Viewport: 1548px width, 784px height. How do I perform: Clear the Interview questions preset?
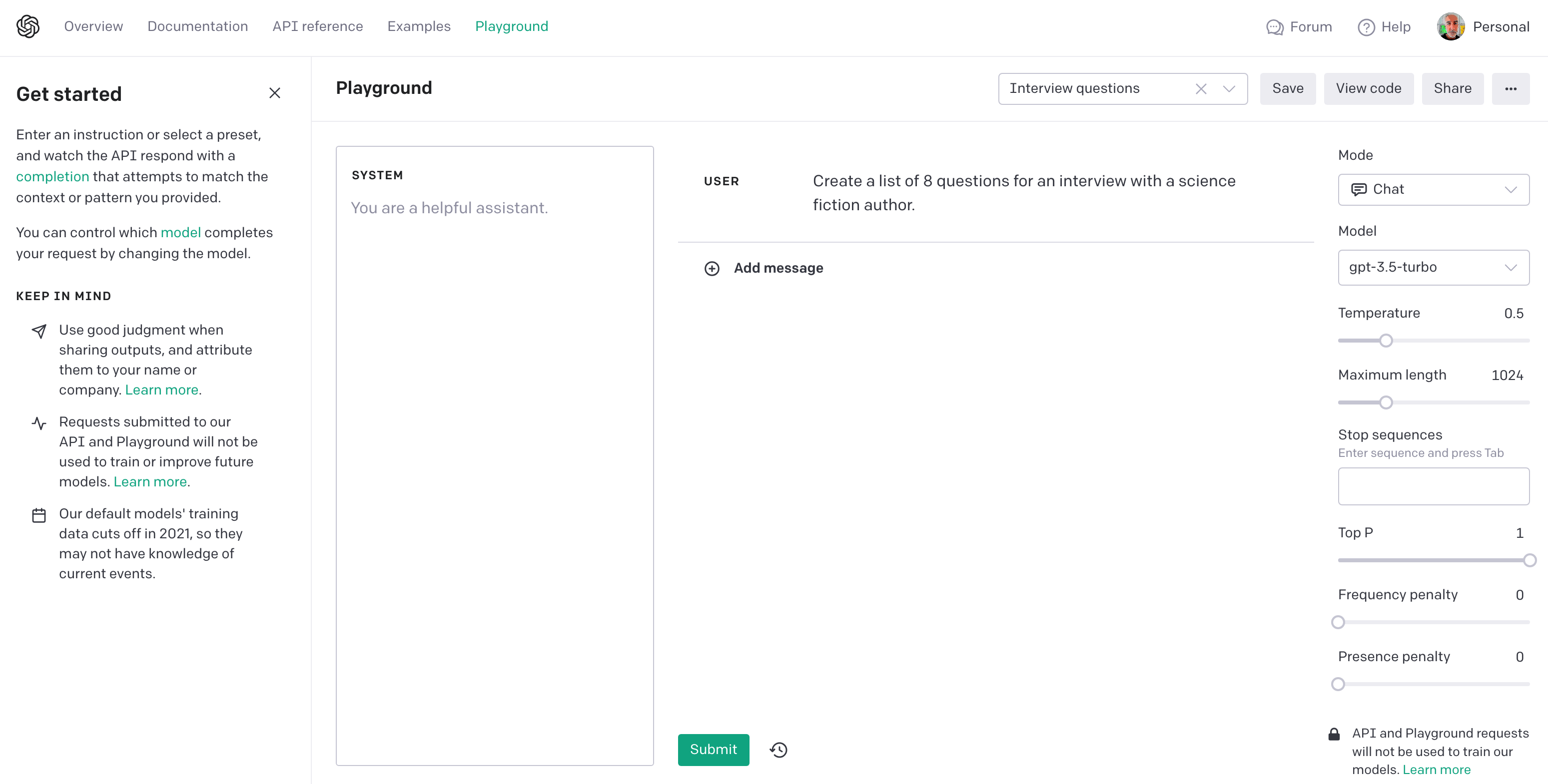coord(1201,89)
